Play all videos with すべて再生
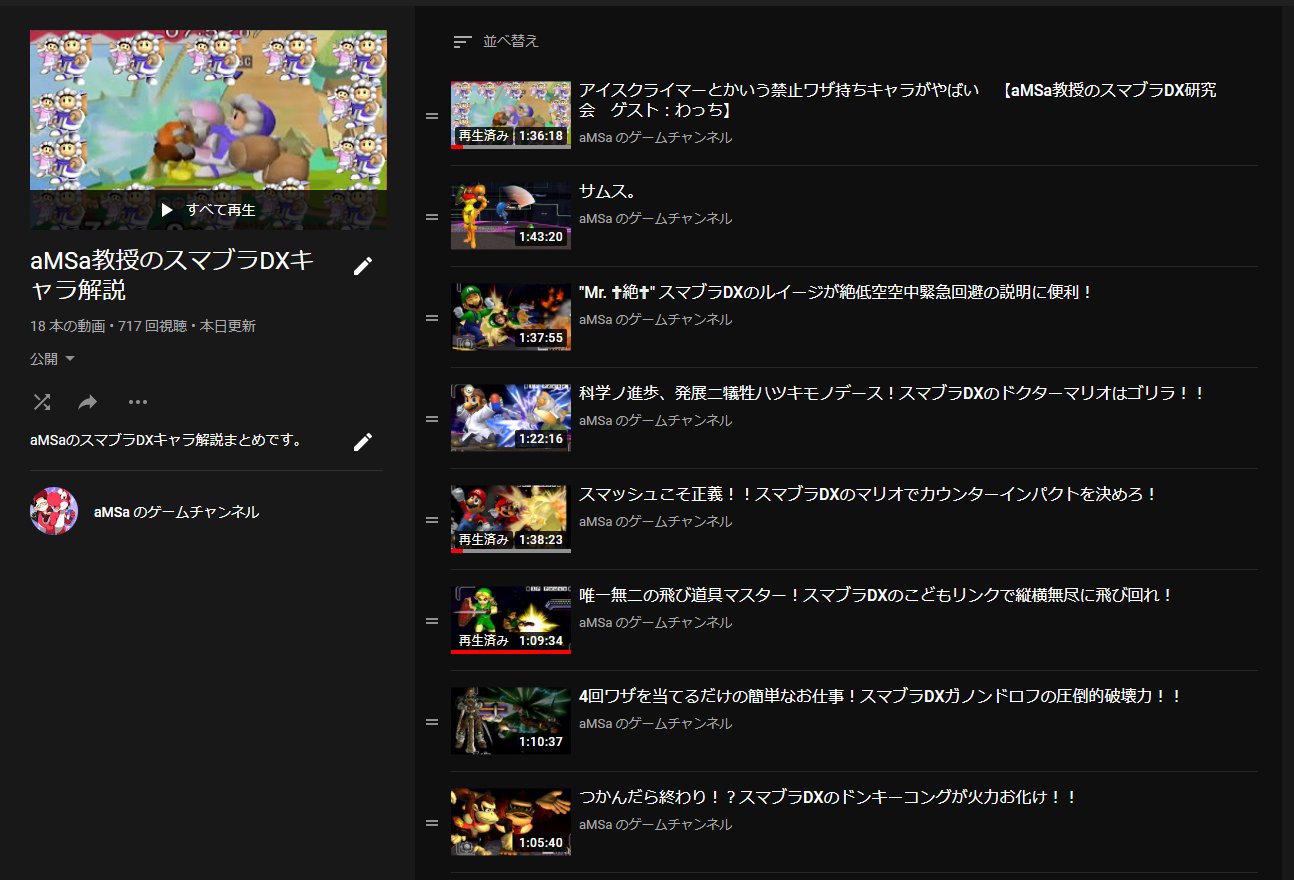Screen dimensions: 1294x880 click(208, 210)
